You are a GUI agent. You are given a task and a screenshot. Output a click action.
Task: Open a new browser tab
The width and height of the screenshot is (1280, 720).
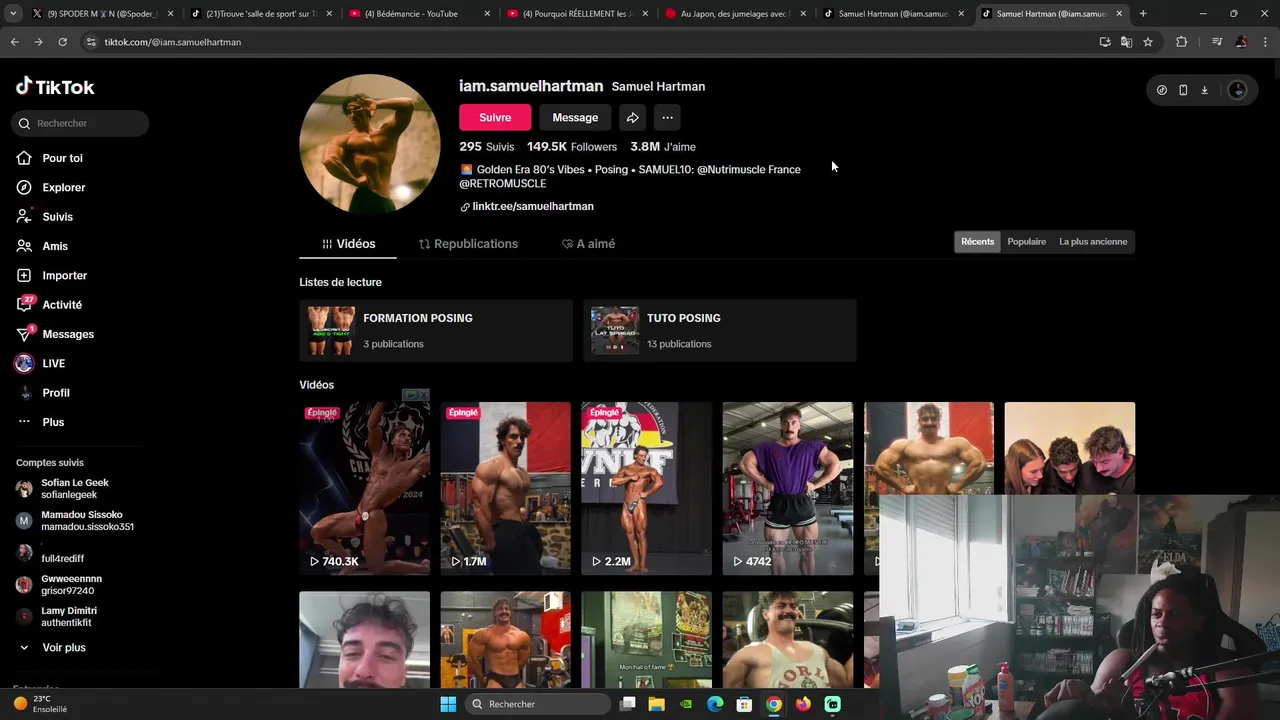1143,14
